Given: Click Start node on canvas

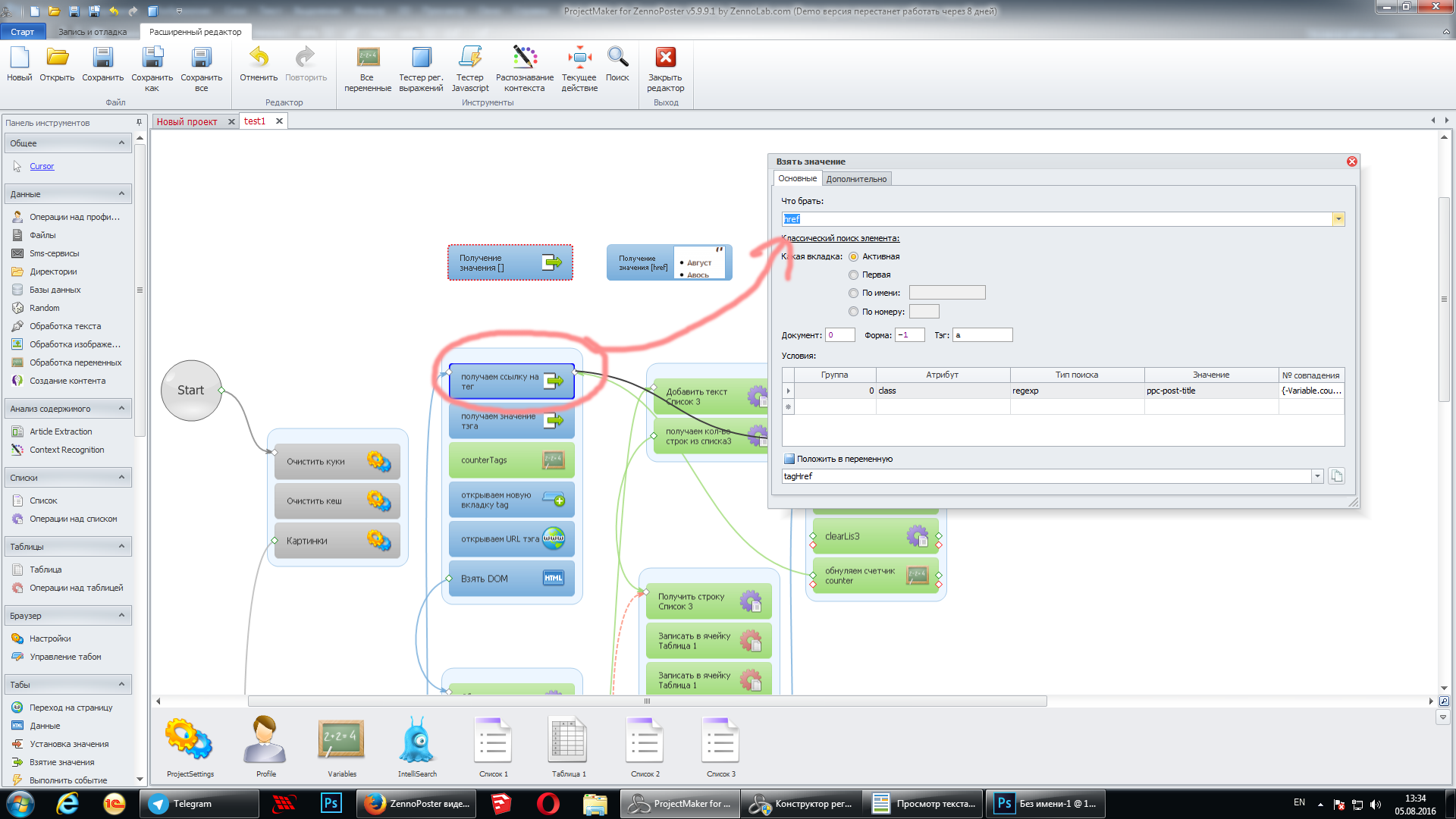Looking at the screenshot, I should (x=191, y=391).
